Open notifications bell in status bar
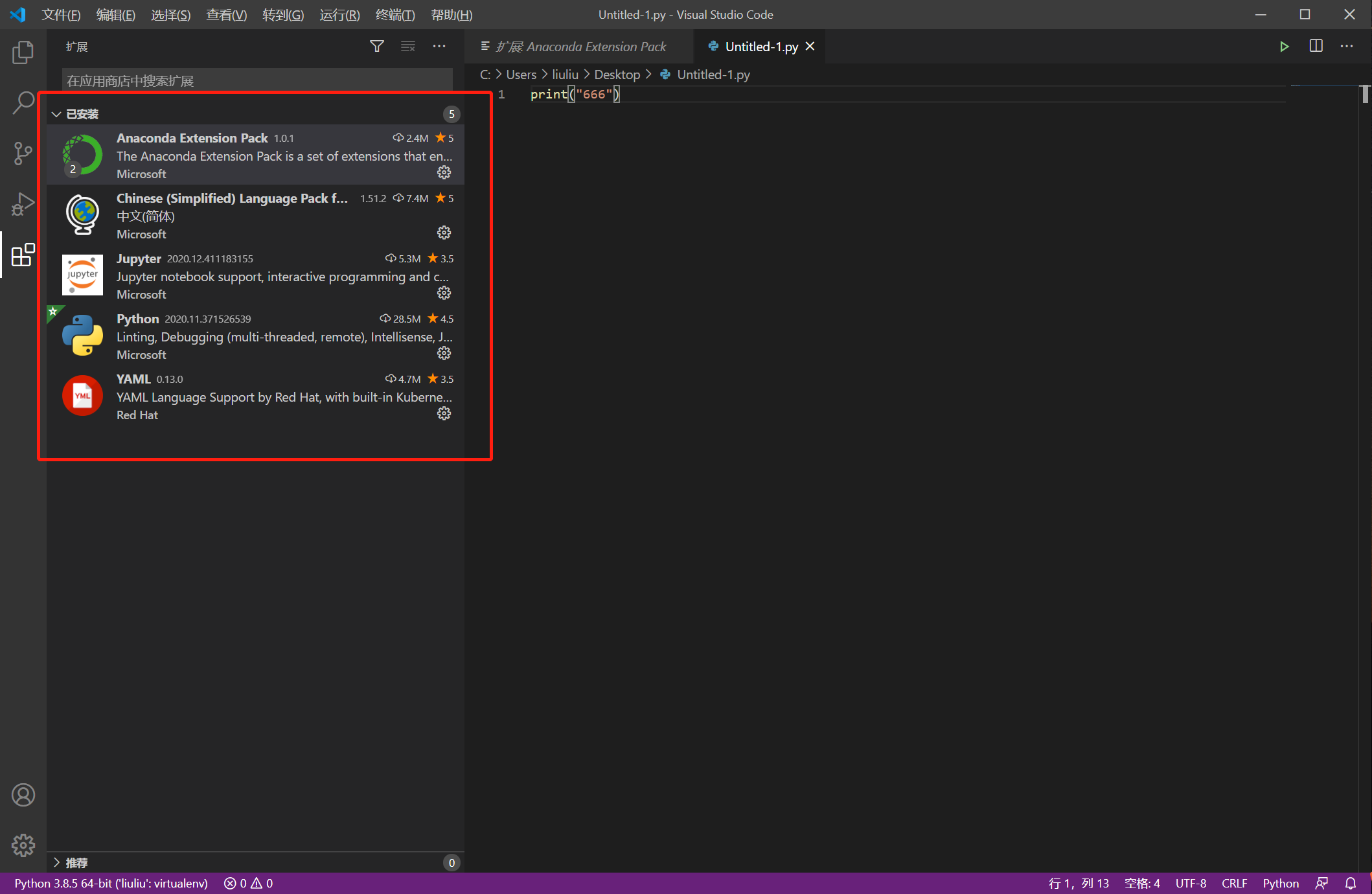Viewport: 1372px width, 894px height. (1351, 883)
